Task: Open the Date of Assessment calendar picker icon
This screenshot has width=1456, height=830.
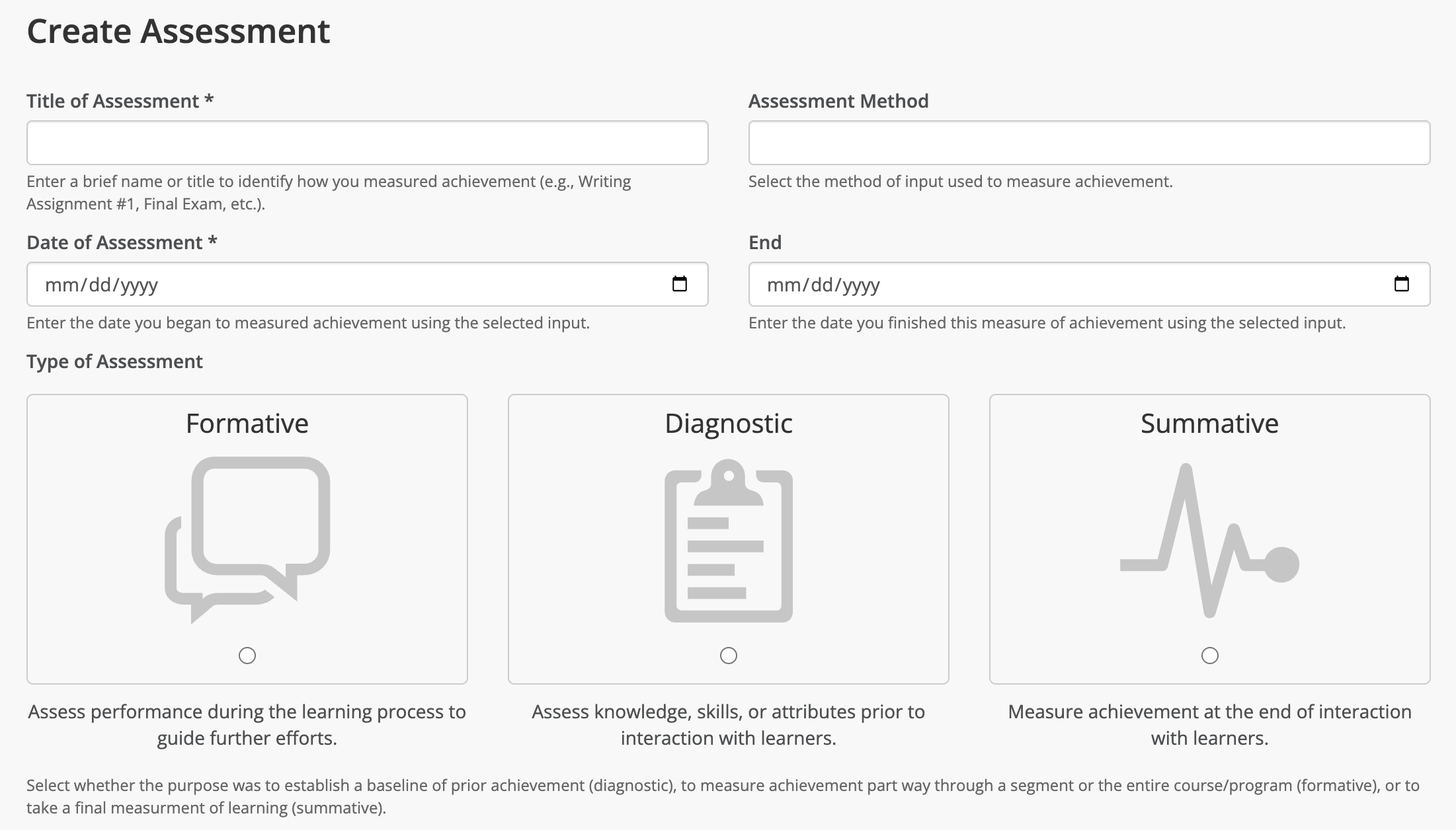Action: (681, 284)
